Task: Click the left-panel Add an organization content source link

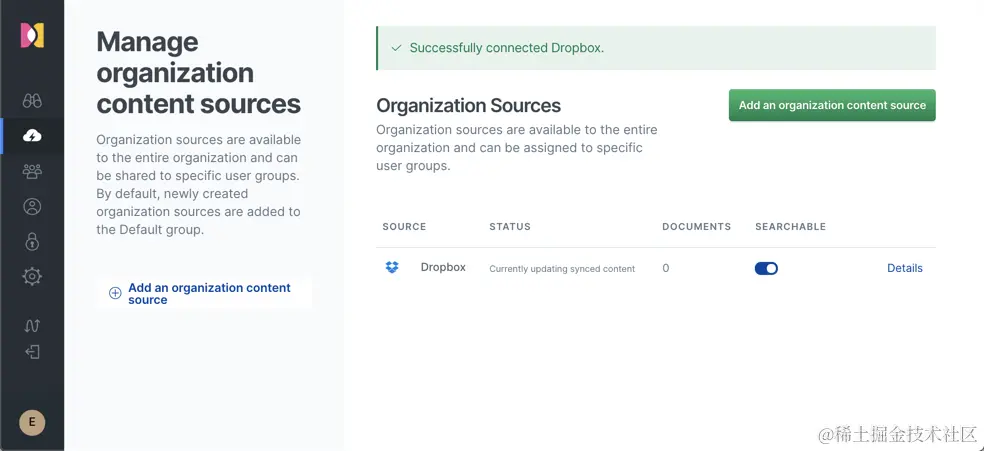Action: pos(209,293)
